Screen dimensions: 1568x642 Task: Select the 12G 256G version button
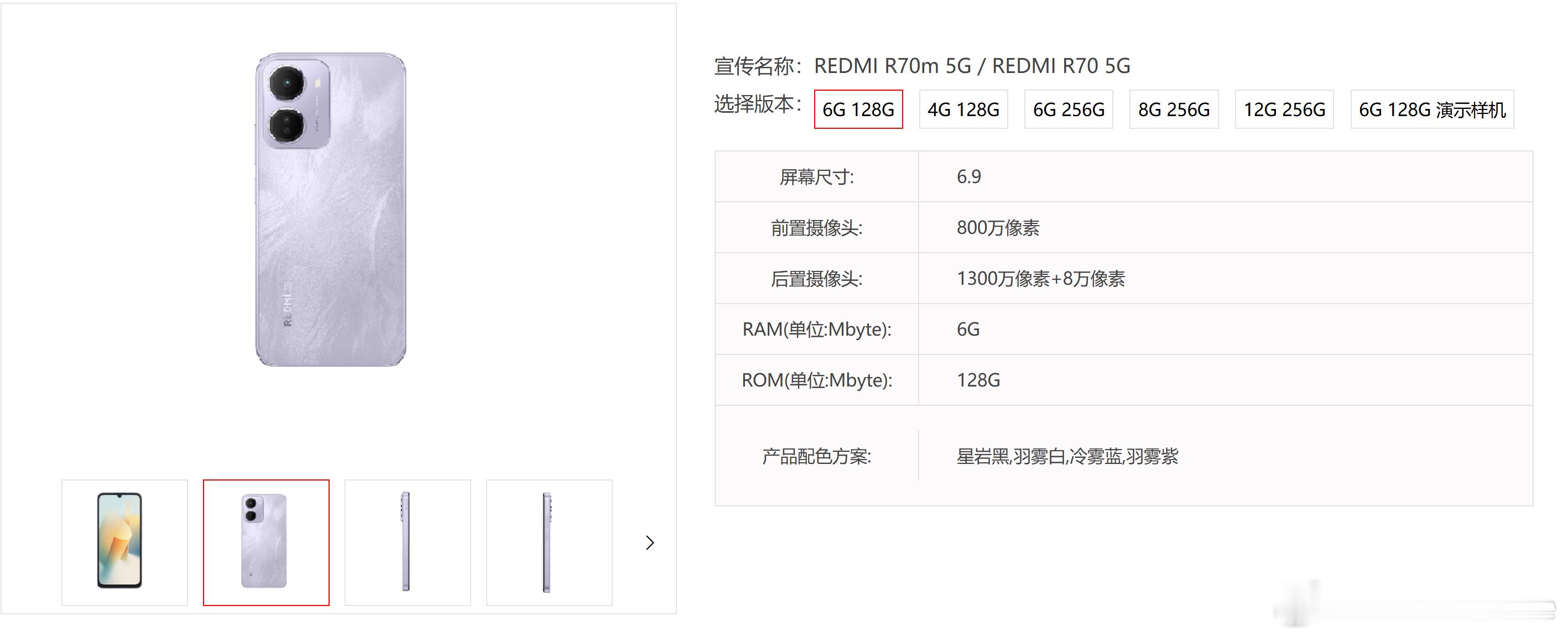click(1284, 109)
